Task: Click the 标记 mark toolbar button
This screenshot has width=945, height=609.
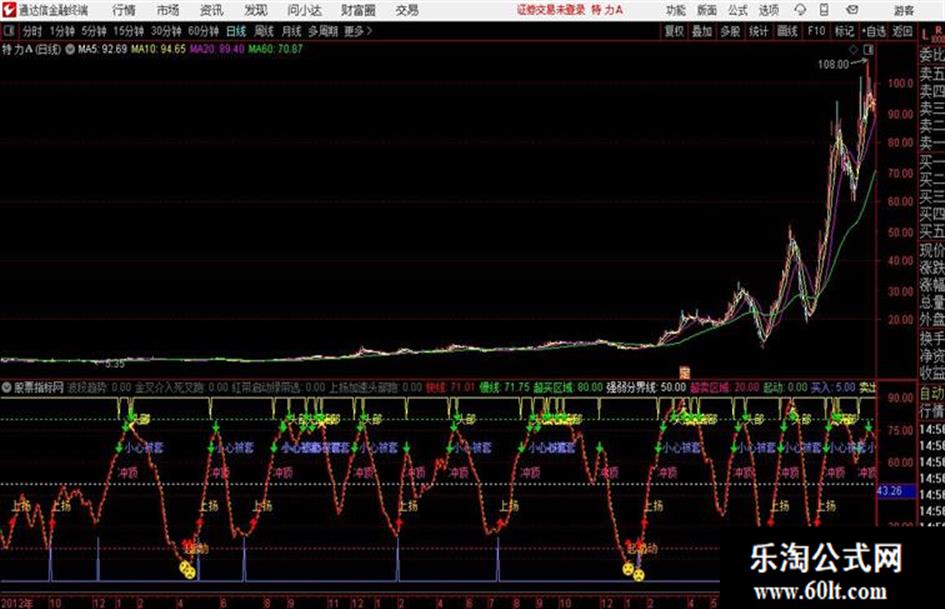Action: point(844,31)
